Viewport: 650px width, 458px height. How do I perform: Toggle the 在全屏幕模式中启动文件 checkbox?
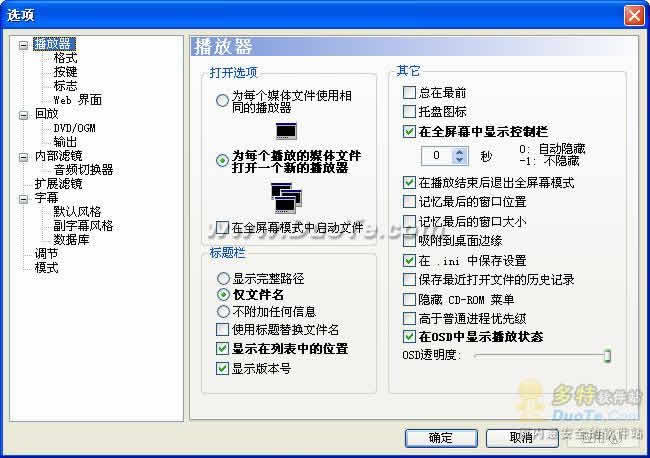(223, 227)
